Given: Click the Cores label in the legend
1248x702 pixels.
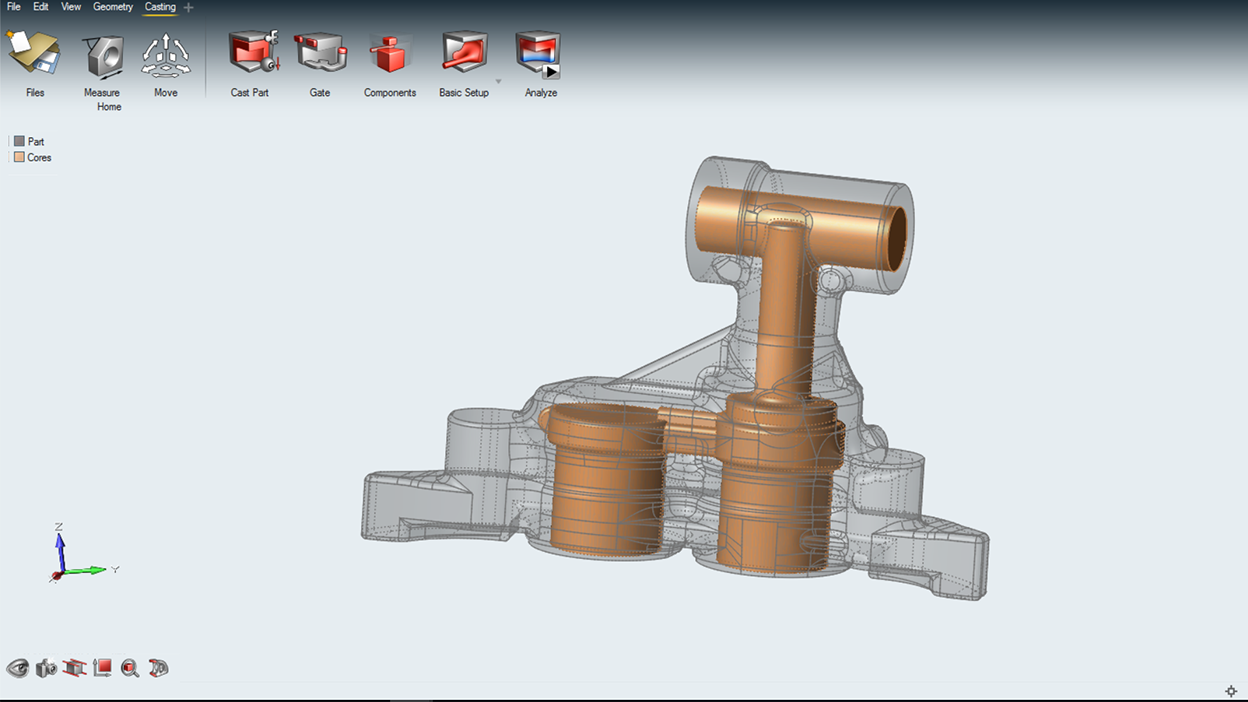Looking at the screenshot, I should tap(36, 157).
